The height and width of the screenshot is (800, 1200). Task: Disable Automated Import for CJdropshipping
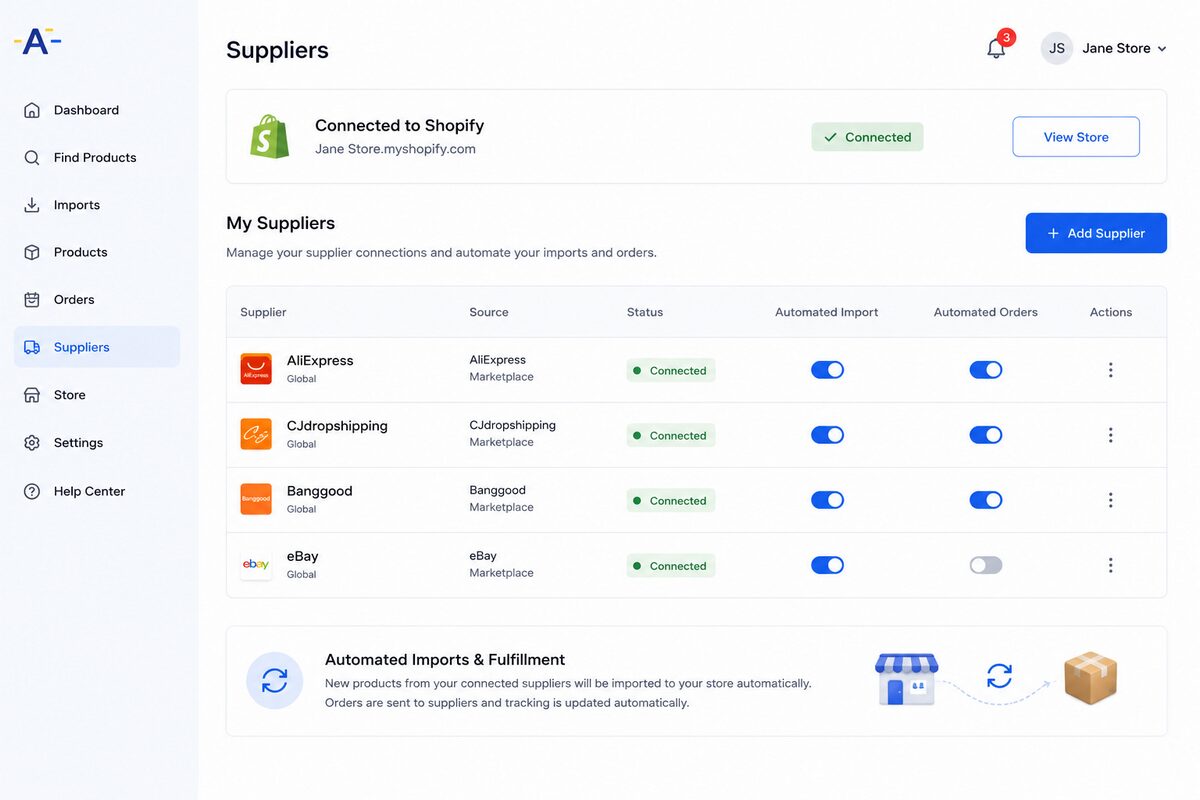[x=827, y=435]
